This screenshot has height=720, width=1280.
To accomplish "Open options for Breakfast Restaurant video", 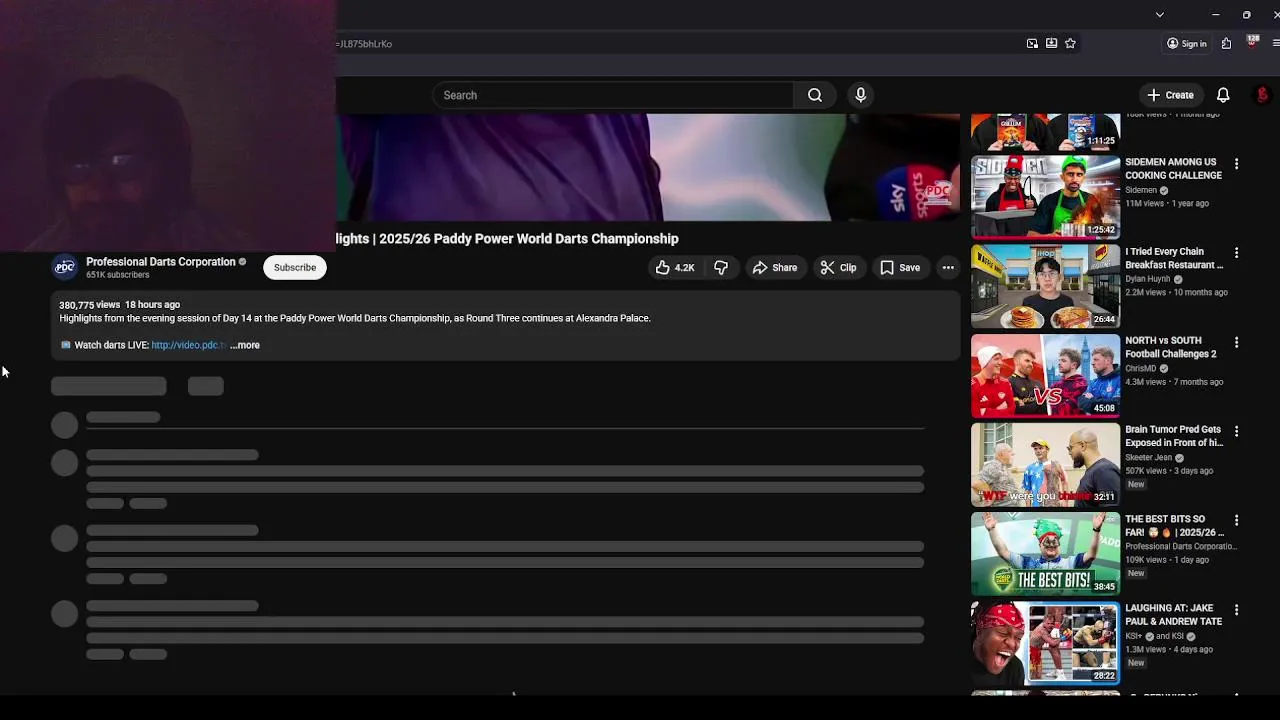I will coord(1236,253).
